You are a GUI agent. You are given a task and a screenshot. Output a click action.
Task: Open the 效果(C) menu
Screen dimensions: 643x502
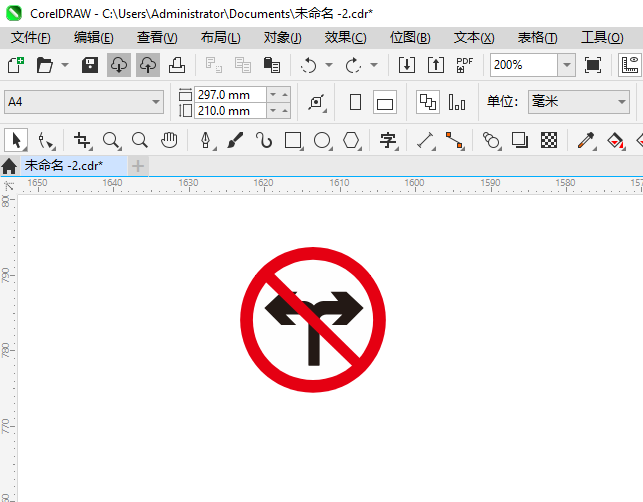[x=345, y=38]
